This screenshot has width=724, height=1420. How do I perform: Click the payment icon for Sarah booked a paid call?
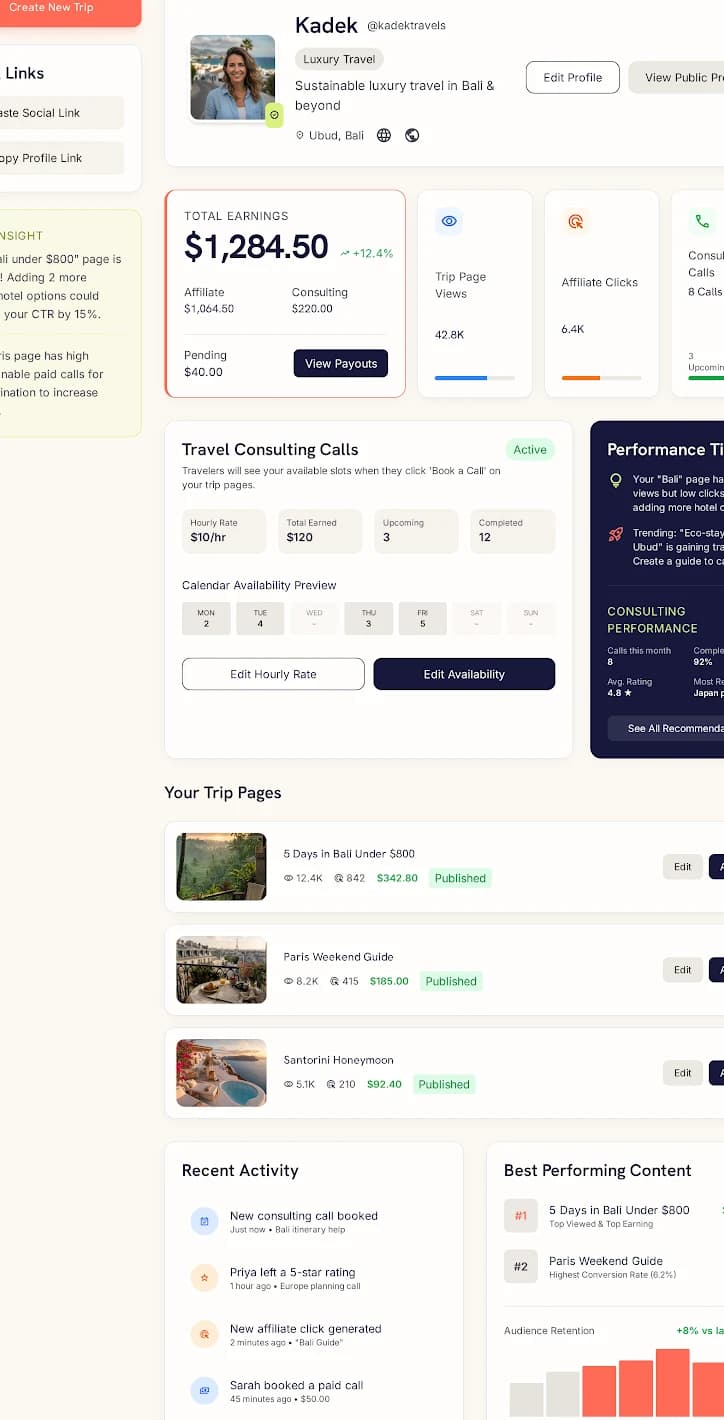tap(204, 1390)
